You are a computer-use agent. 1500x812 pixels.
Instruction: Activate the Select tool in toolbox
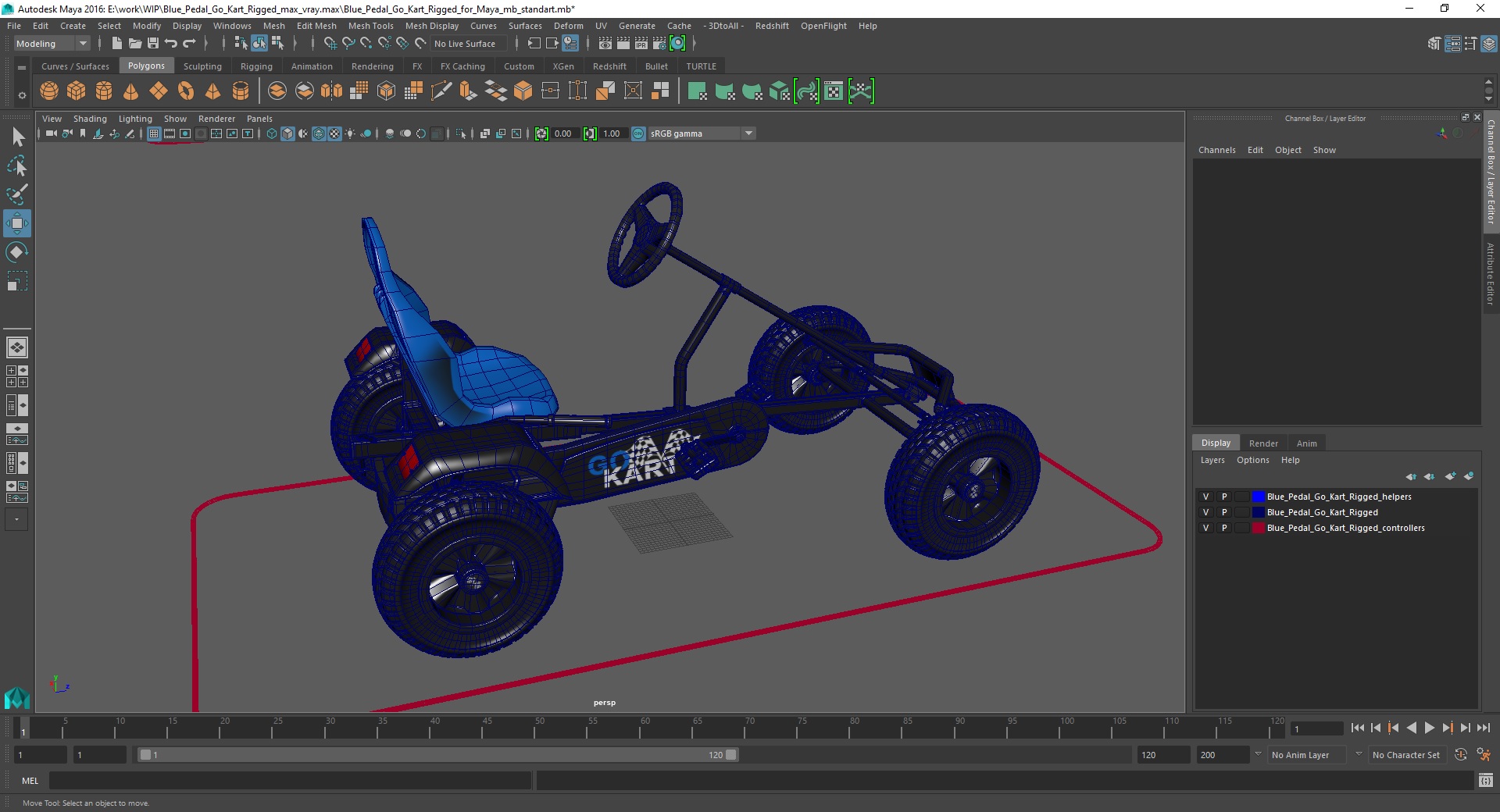tap(17, 137)
